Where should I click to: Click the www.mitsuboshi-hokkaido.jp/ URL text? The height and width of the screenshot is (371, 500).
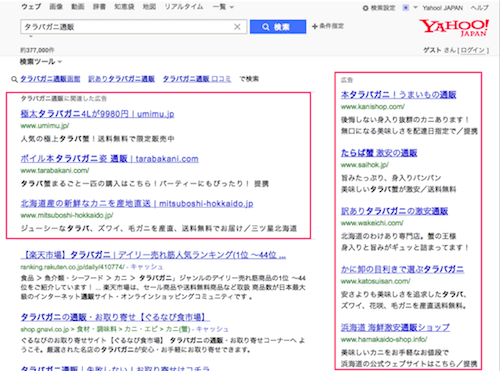(67, 215)
